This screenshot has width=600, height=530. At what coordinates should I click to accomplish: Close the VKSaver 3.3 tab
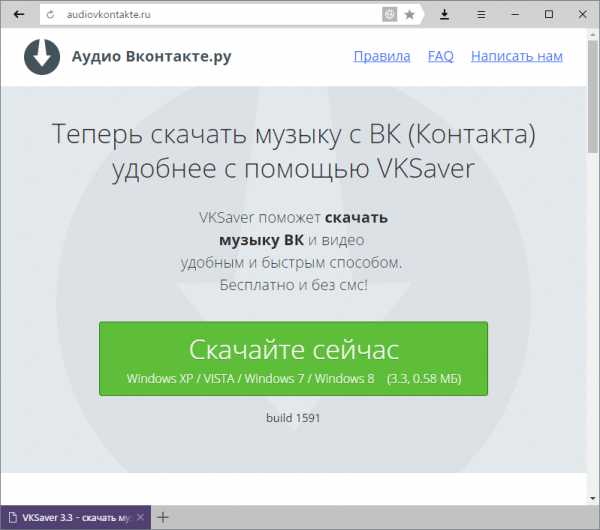[x=140, y=517]
